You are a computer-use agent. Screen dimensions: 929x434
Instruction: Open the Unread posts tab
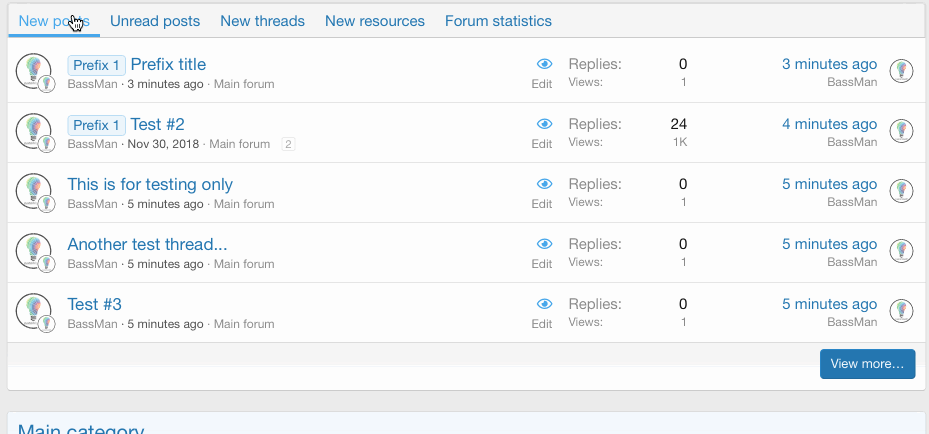(x=155, y=21)
